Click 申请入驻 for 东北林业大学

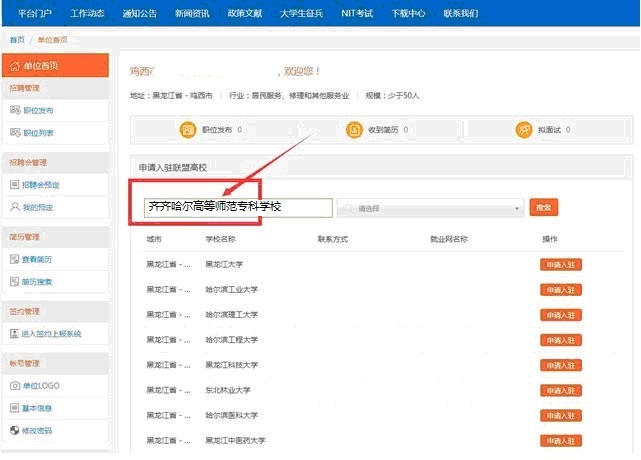(561, 390)
